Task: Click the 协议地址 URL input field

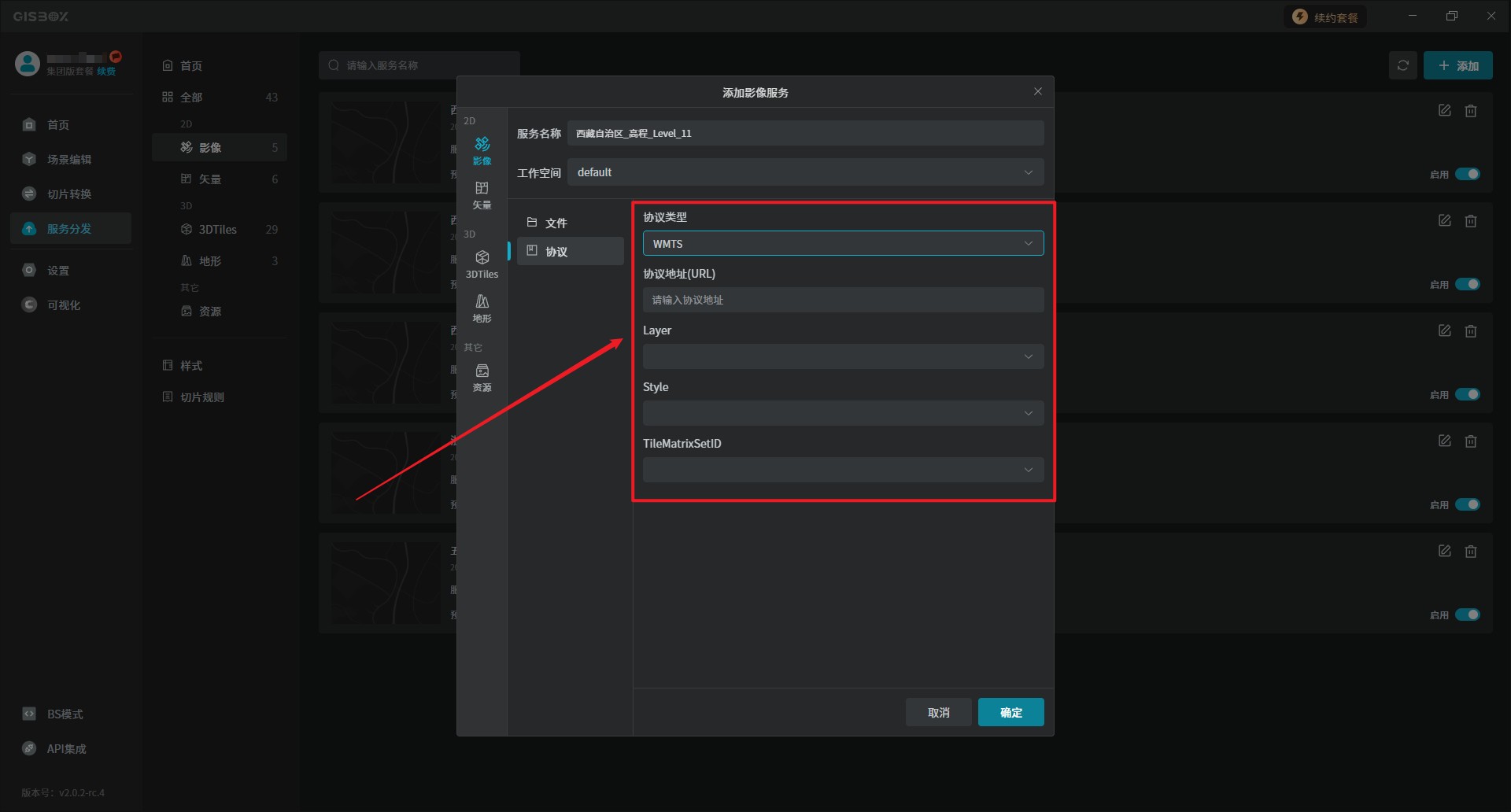Action: [x=843, y=300]
